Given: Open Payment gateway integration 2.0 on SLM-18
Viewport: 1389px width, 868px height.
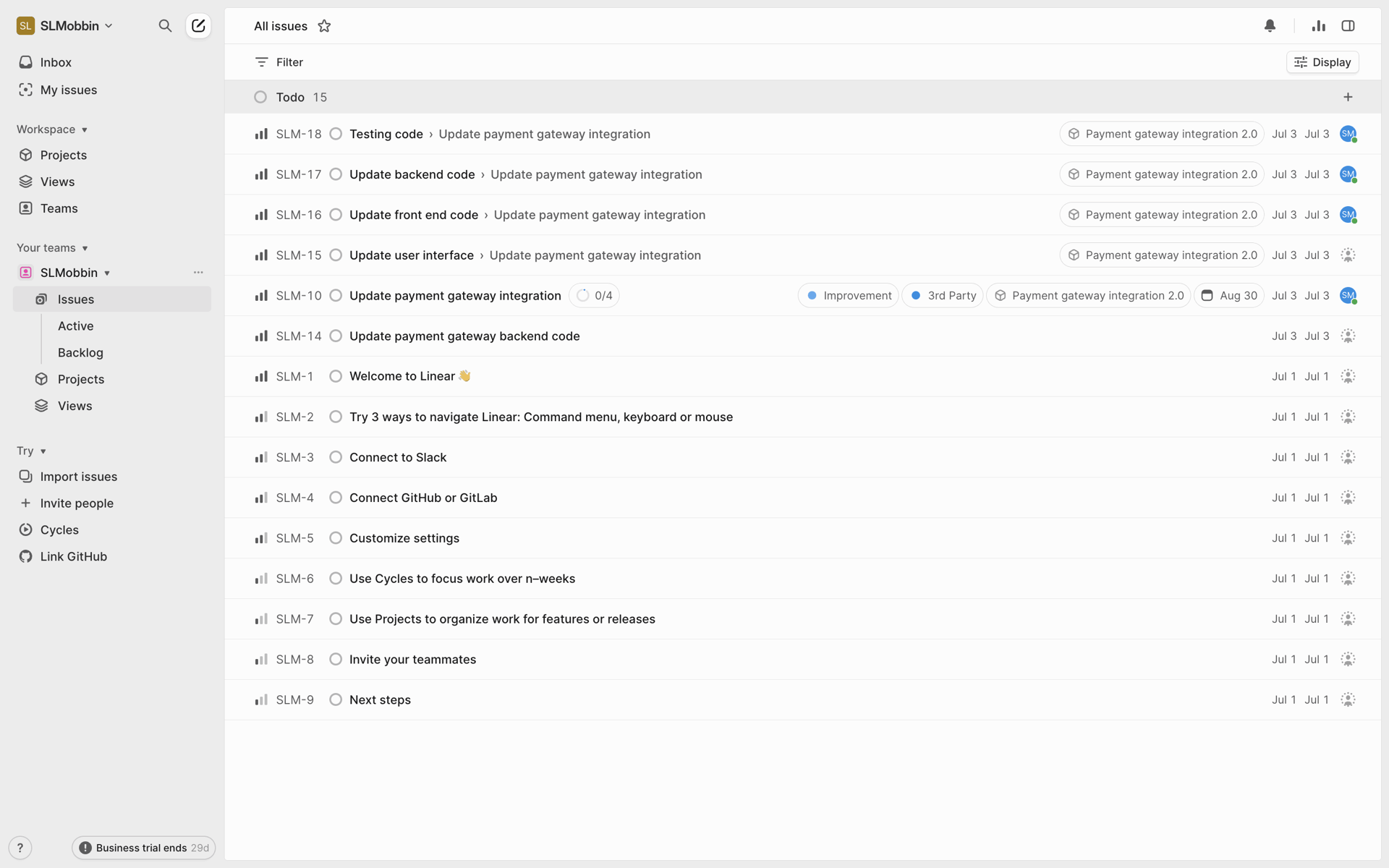Looking at the screenshot, I should tap(1162, 134).
